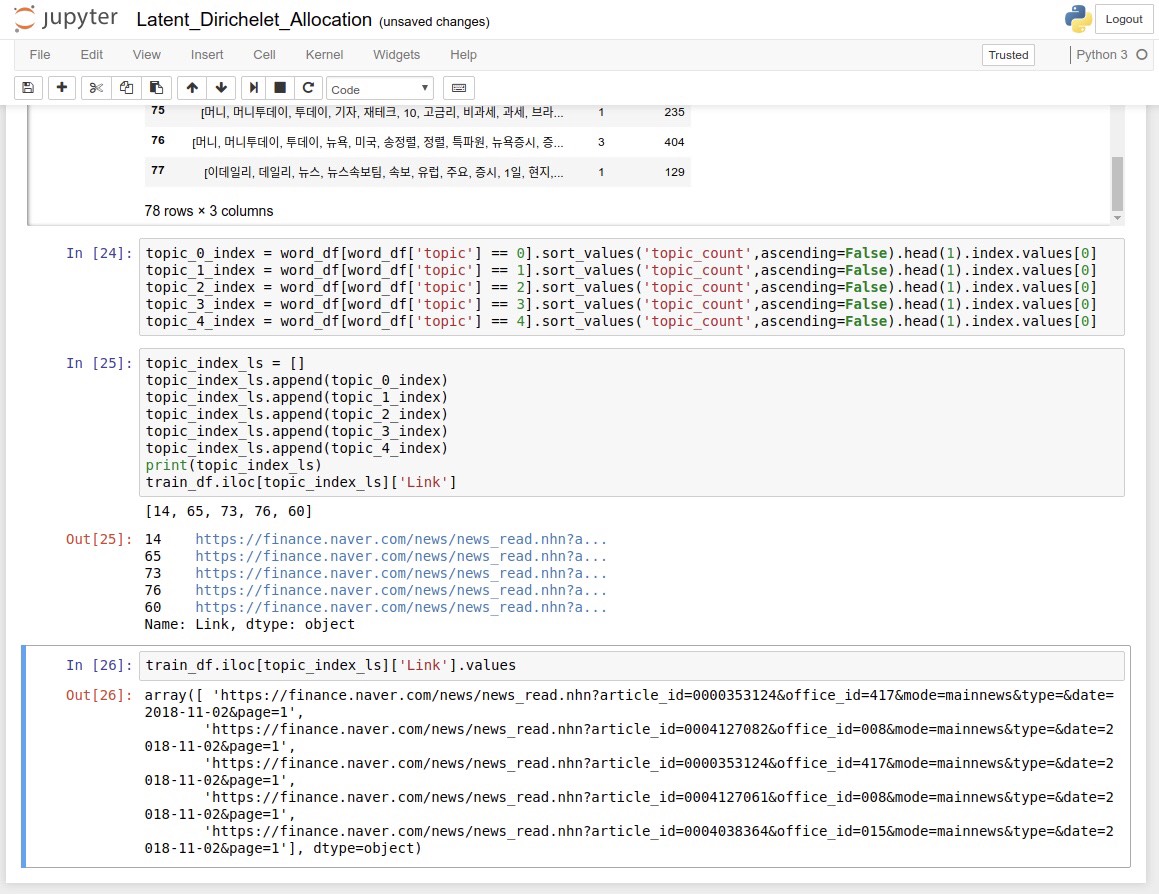The height and width of the screenshot is (894, 1159).
Task: Open the Link URL for index 73
Action: click(401, 573)
